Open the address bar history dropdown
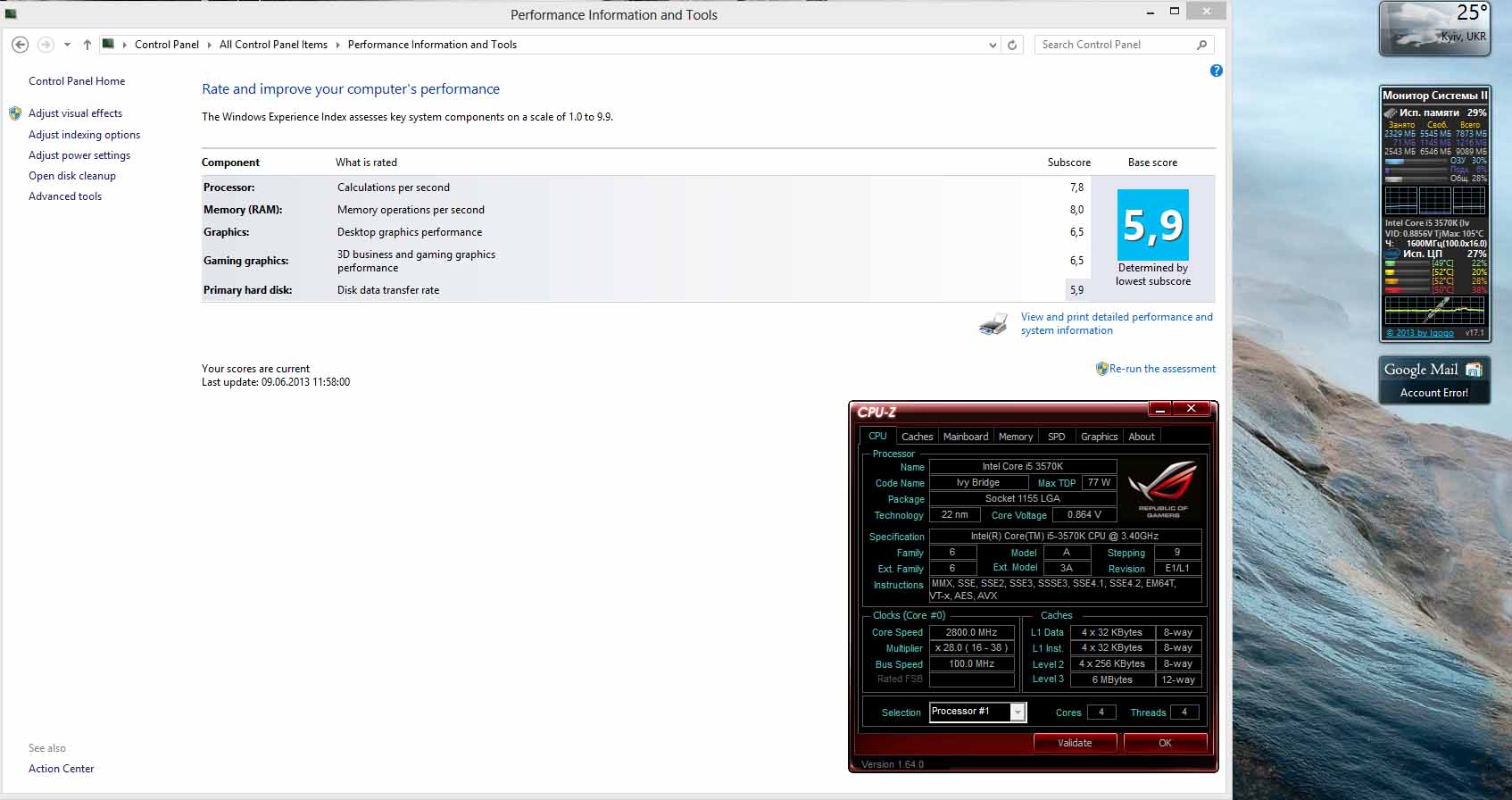The width and height of the screenshot is (1512, 800). click(993, 45)
